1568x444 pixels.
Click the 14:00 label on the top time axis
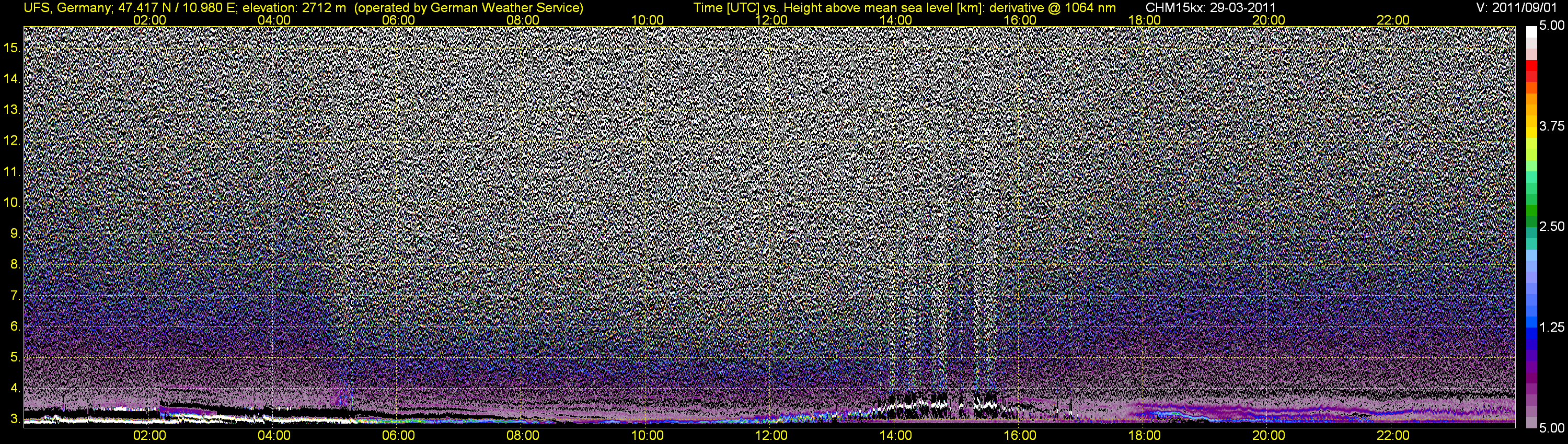tap(896, 20)
